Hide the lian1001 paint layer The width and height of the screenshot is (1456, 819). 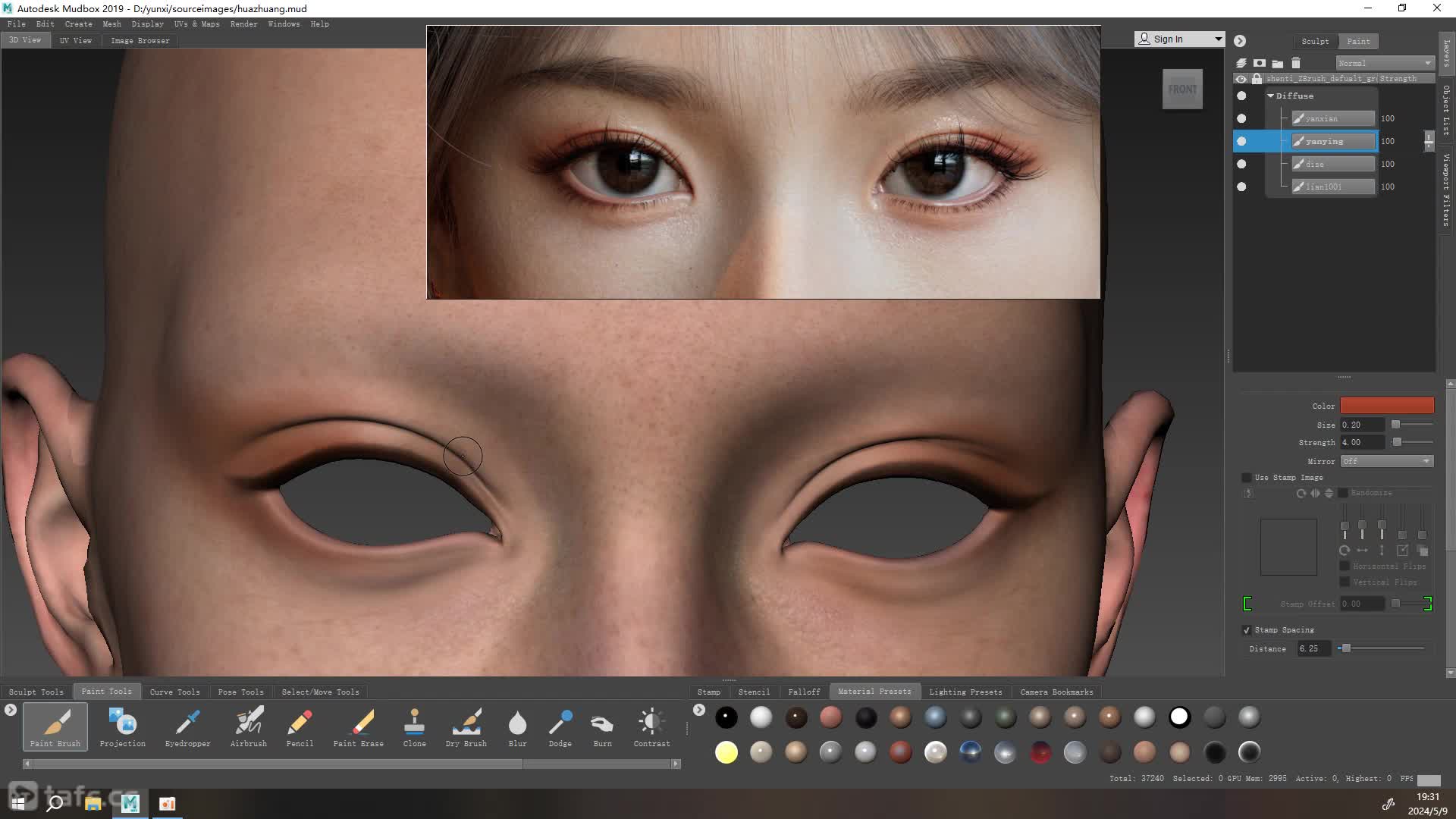(x=1241, y=187)
